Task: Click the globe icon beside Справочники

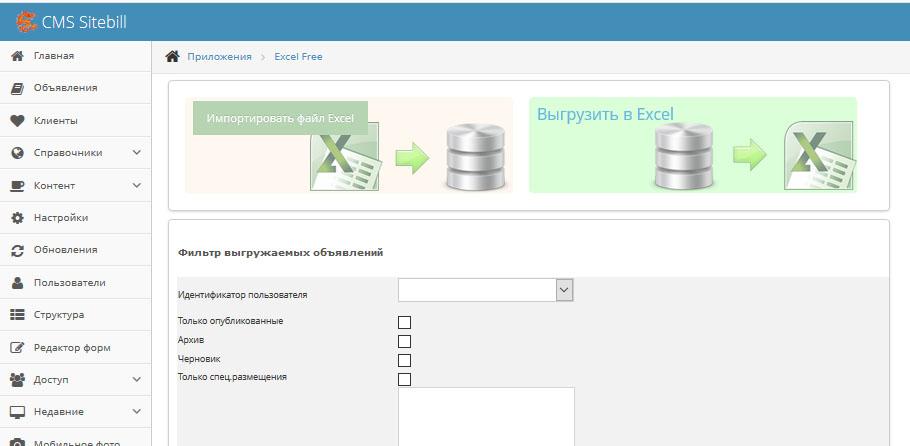Action: [x=17, y=153]
